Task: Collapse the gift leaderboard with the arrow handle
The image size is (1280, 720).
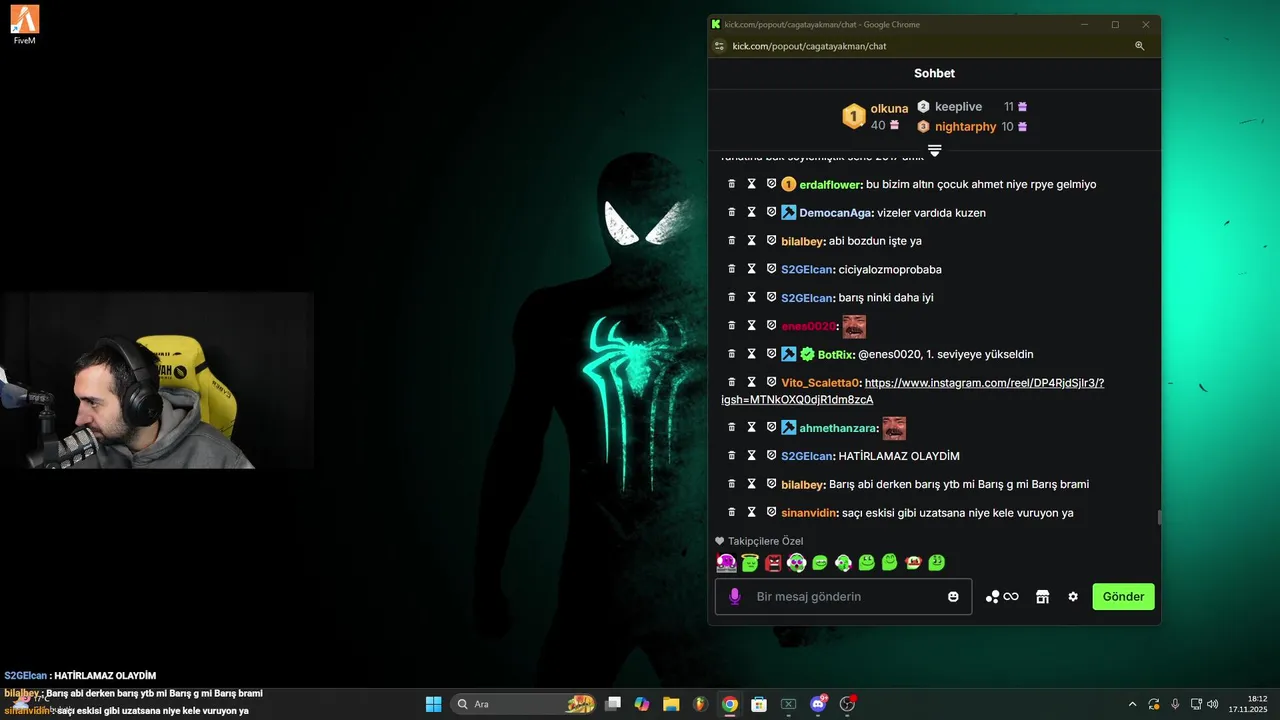Action: point(934,150)
